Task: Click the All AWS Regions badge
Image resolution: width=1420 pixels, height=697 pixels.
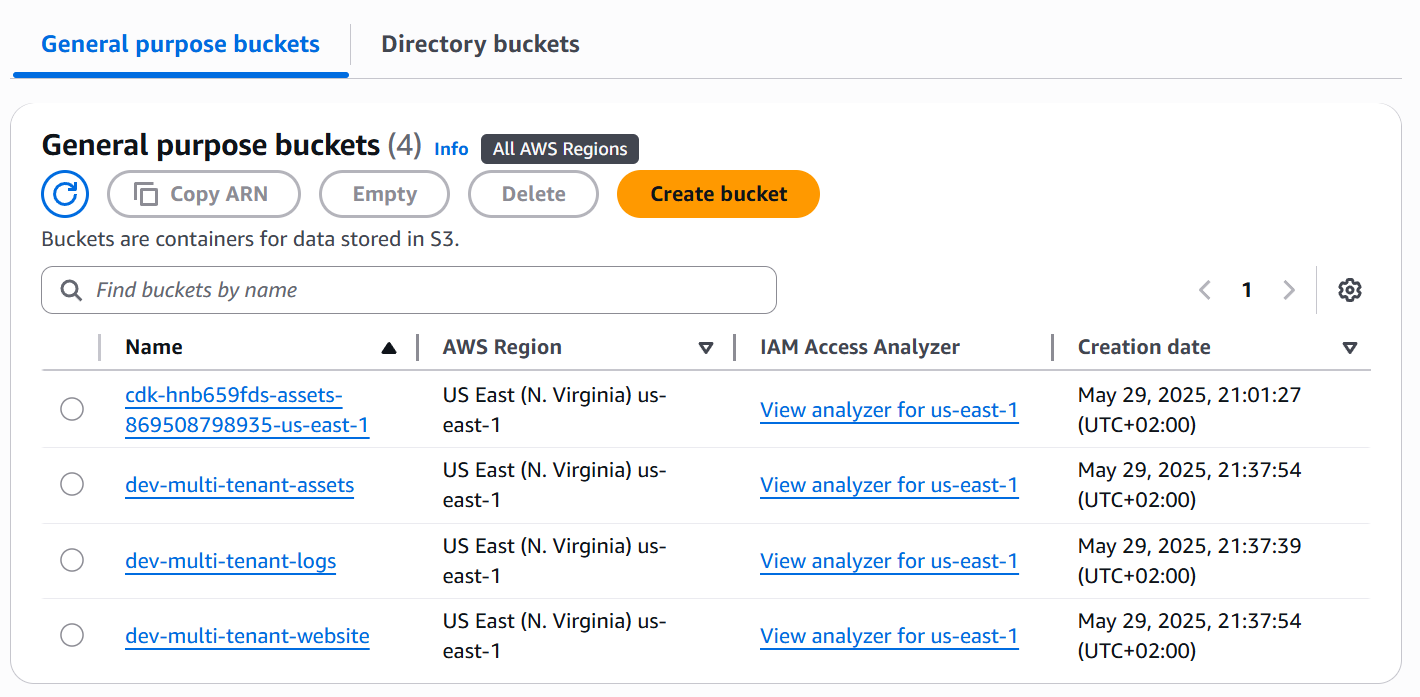Action: tap(560, 149)
